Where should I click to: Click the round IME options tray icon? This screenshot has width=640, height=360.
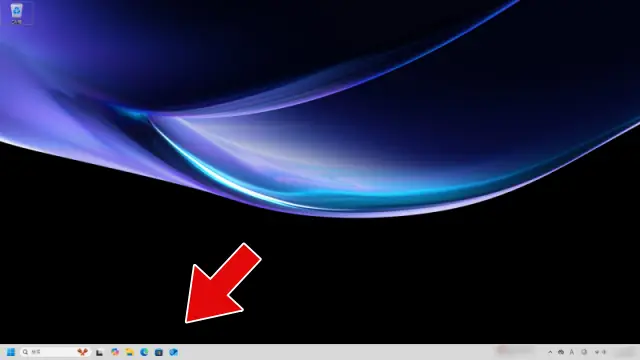[584, 352]
